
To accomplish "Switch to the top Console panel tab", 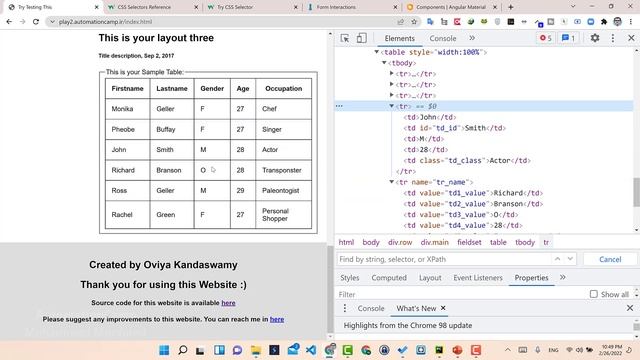I will pos(442,38).
